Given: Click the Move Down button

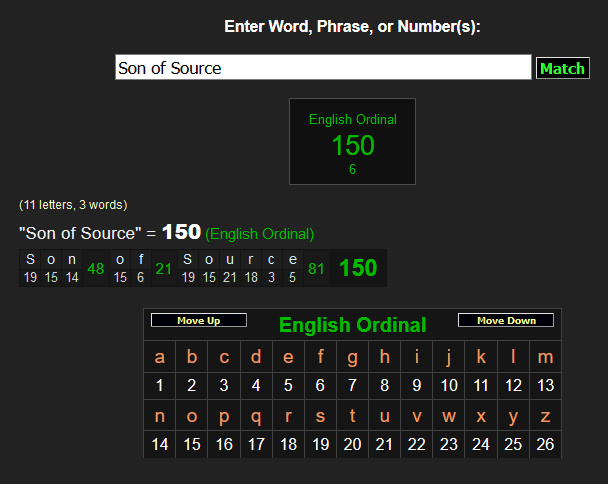Looking at the screenshot, I should (505, 321).
